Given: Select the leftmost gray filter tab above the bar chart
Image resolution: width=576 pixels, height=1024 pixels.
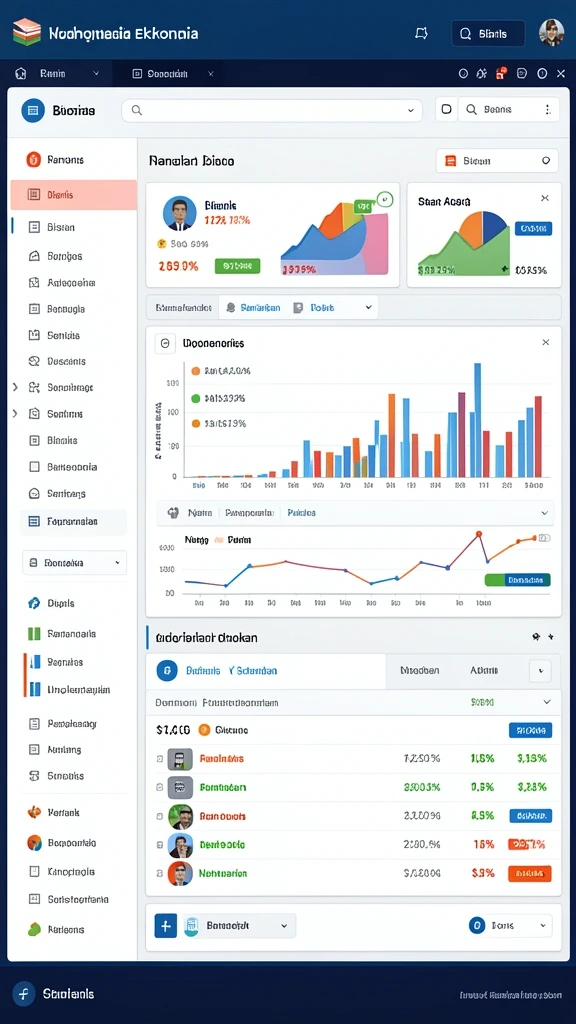Looking at the screenshot, I should [183, 307].
